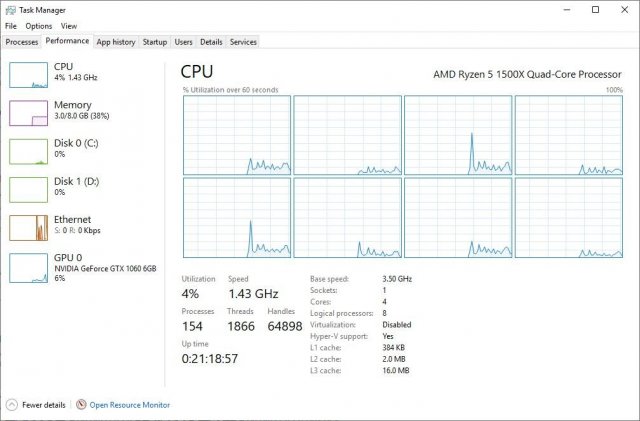
Task: Open the Disk 1 (D:) graph
Action: coord(28,189)
